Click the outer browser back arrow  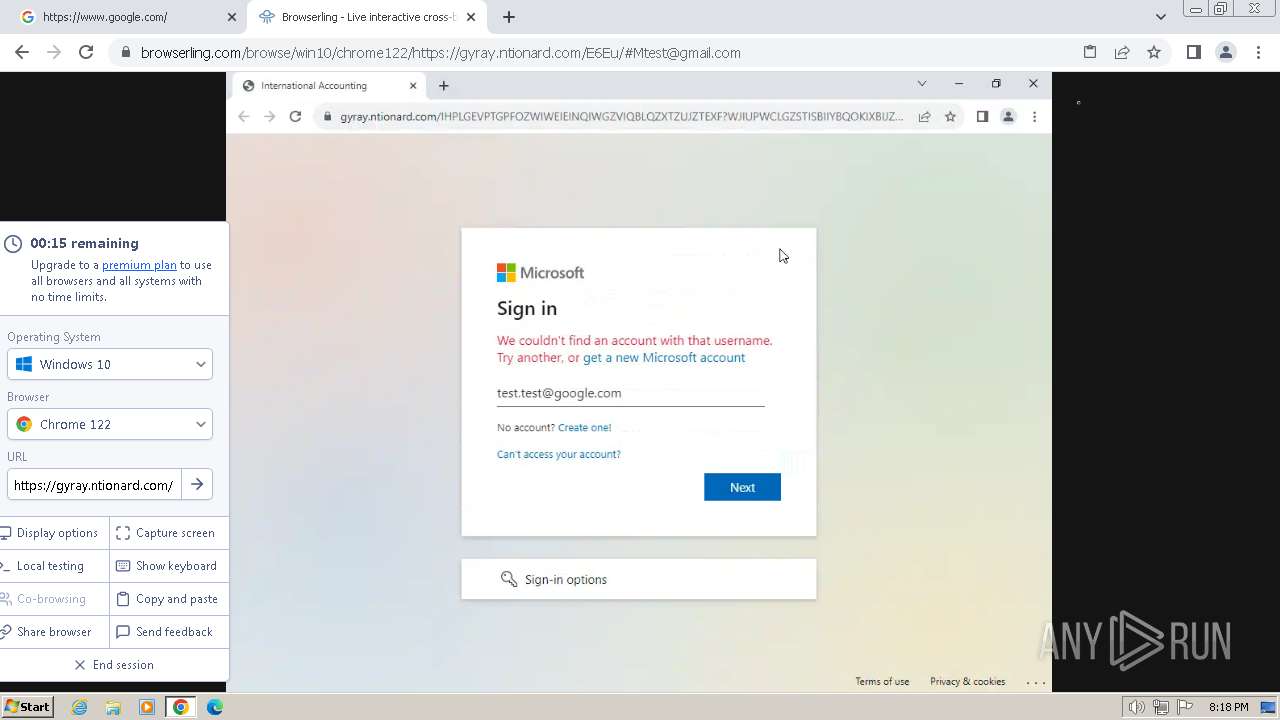tap(22, 53)
